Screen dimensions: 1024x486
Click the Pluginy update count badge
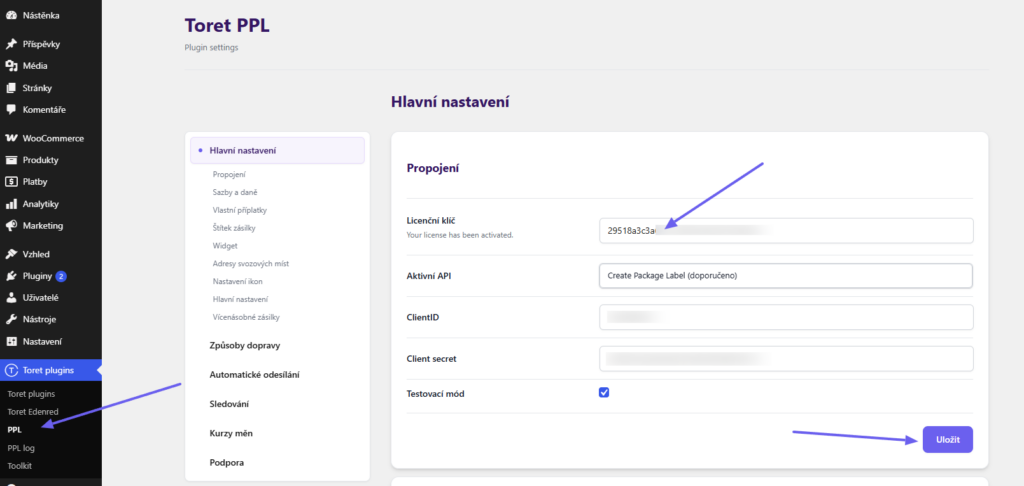tap(61, 276)
